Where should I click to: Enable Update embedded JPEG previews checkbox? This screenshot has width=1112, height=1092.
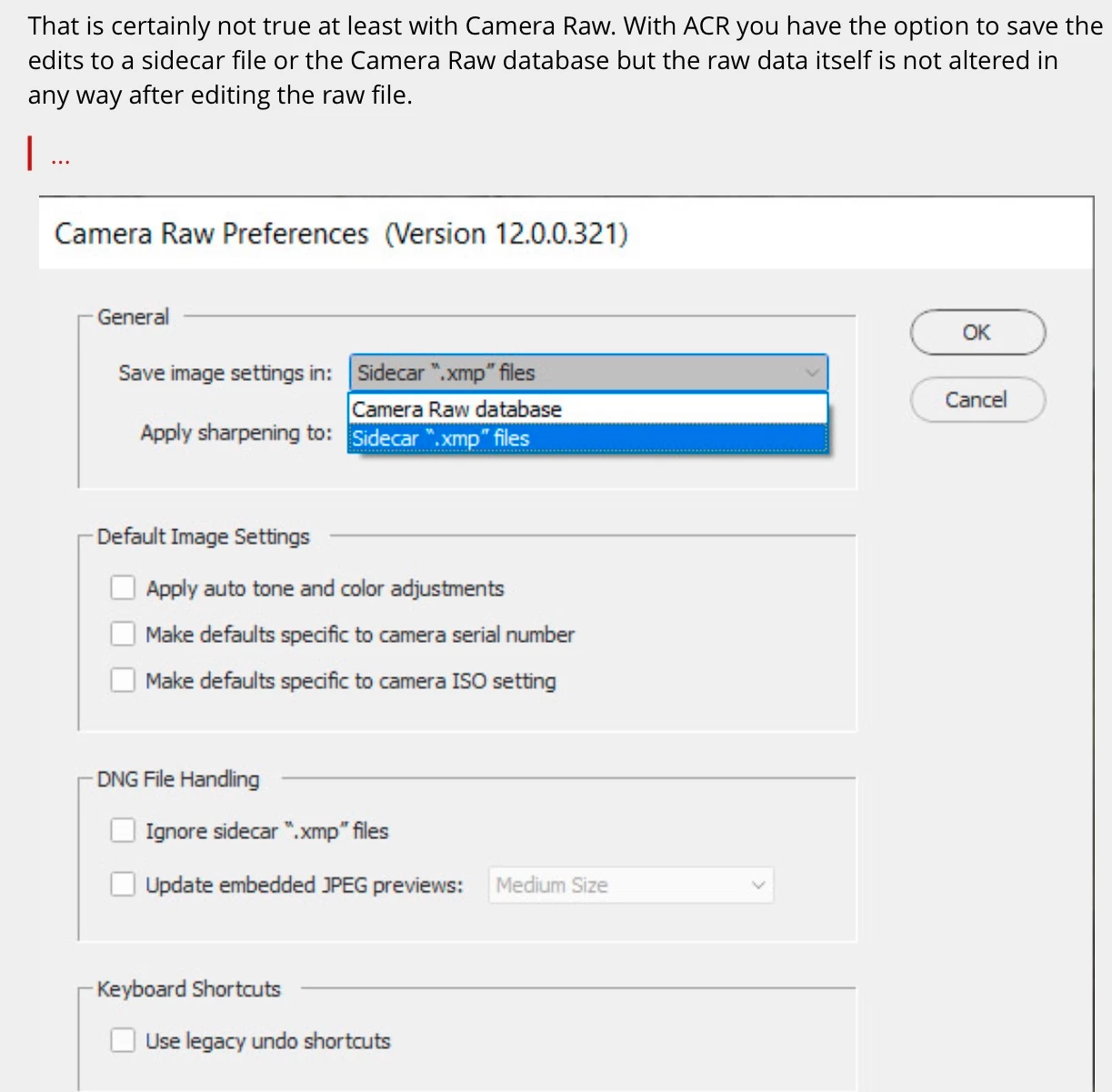123,885
